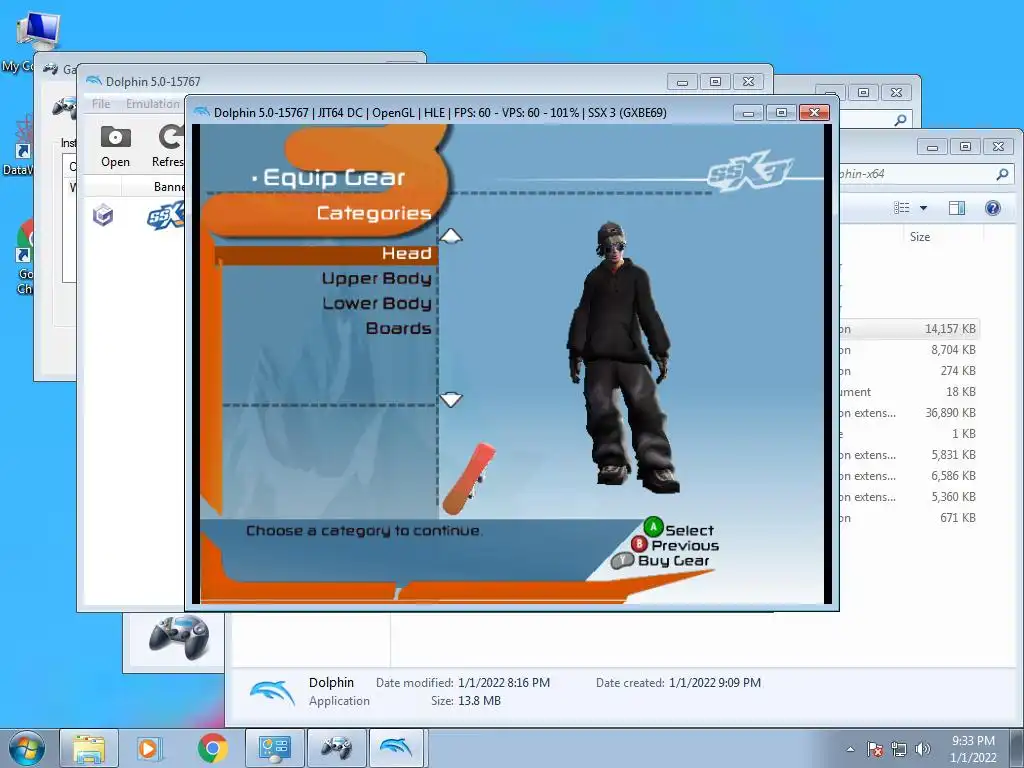Image resolution: width=1024 pixels, height=768 pixels.
Task: Click the SSX banner in Dolphin game list
Action: 165,216
